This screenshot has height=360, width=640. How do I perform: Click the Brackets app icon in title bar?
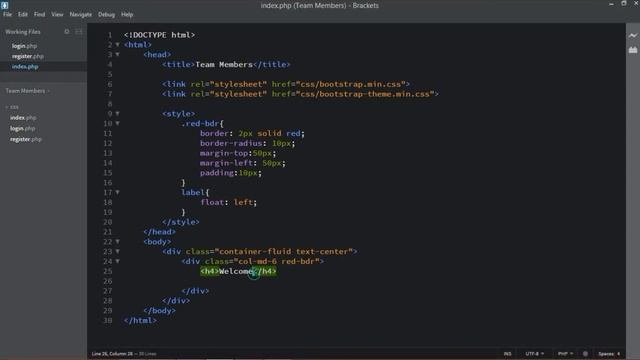[x=4, y=5]
